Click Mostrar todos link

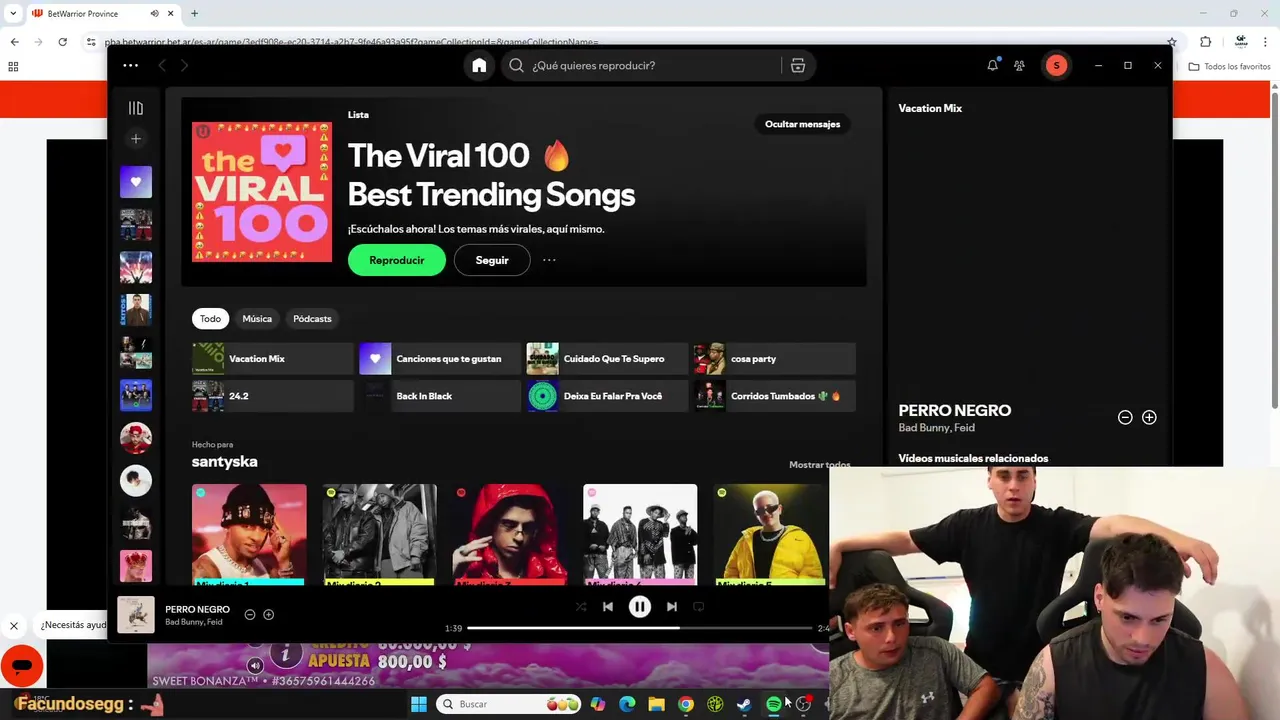click(x=819, y=465)
